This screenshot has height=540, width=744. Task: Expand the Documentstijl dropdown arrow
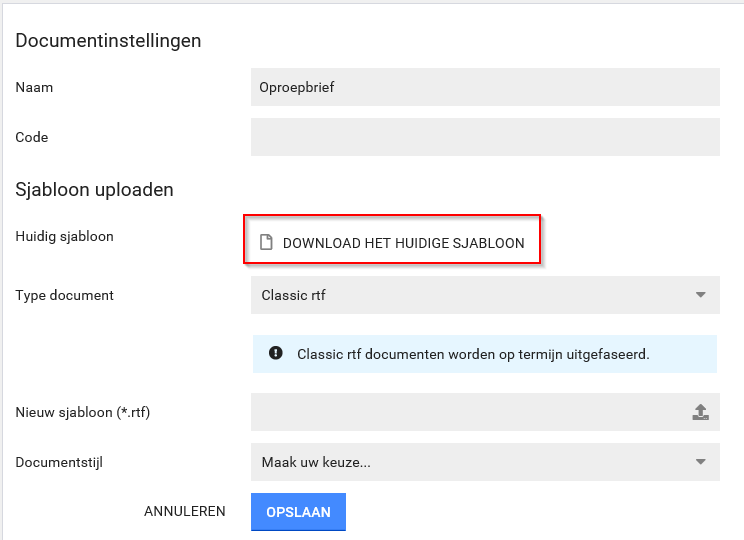[700, 462]
